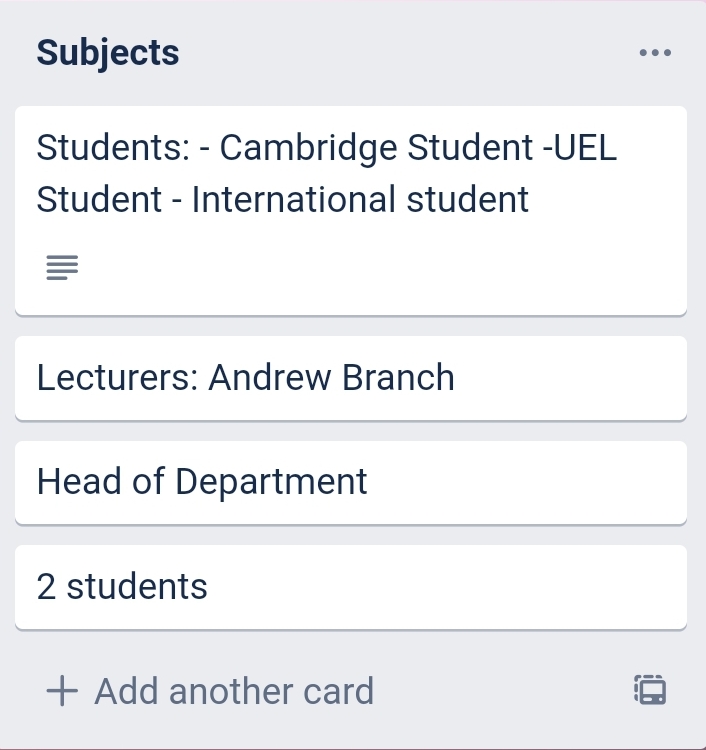Open the Subjects list actions menu
This screenshot has height=750, width=706.
click(x=655, y=53)
